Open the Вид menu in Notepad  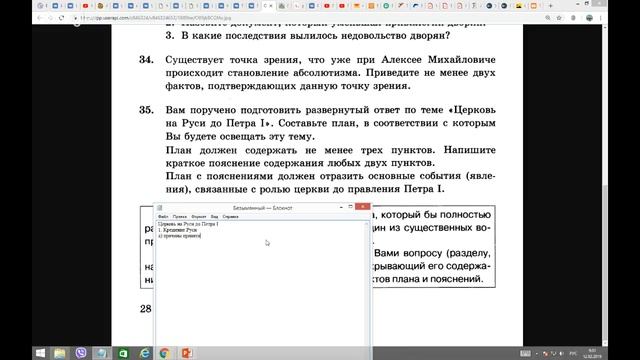[214, 216]
